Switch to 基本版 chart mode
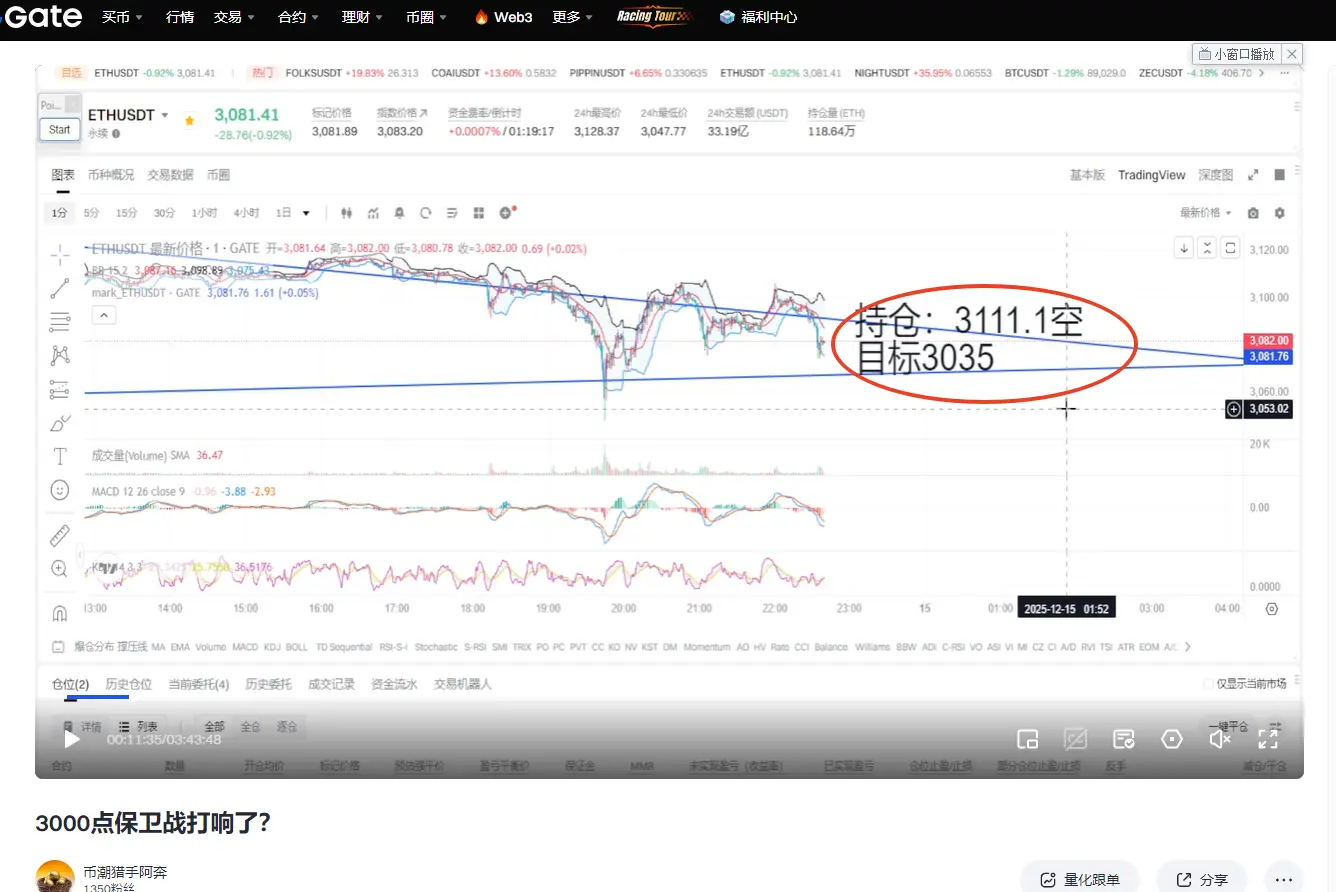Viewport: 1336px width, 892px height. tap(1087, 175)
